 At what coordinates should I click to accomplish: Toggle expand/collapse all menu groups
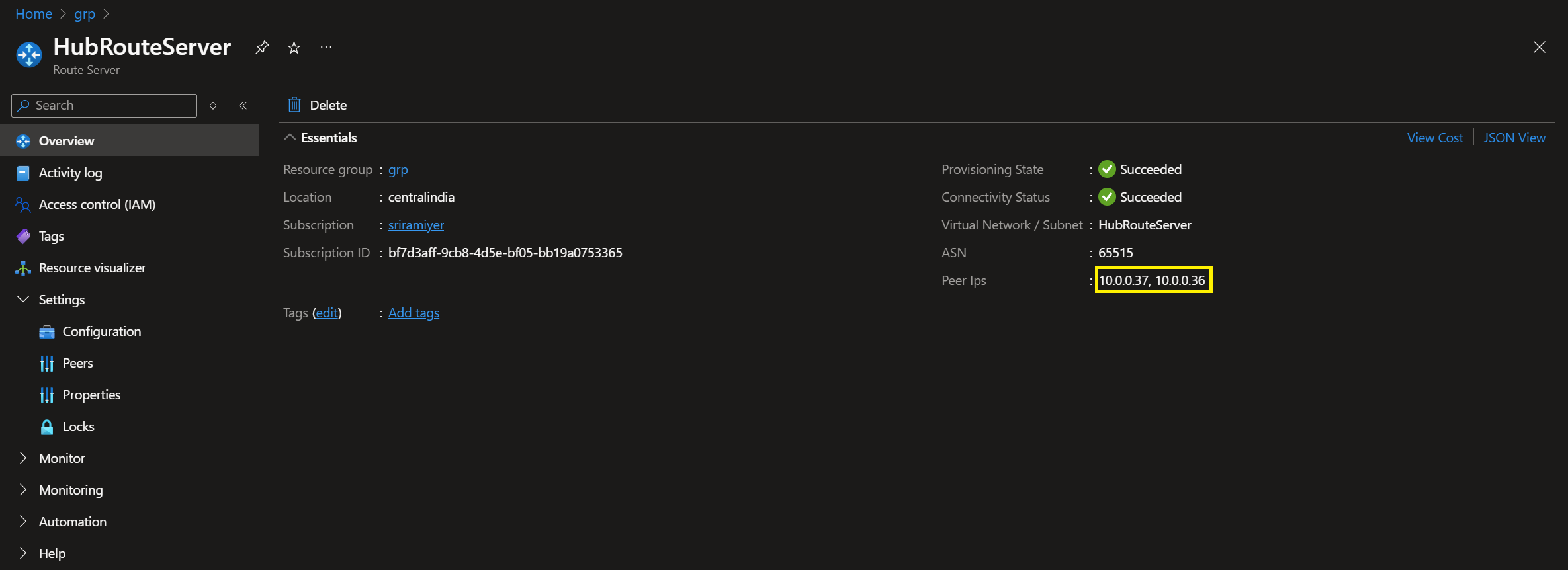(213, 106)
